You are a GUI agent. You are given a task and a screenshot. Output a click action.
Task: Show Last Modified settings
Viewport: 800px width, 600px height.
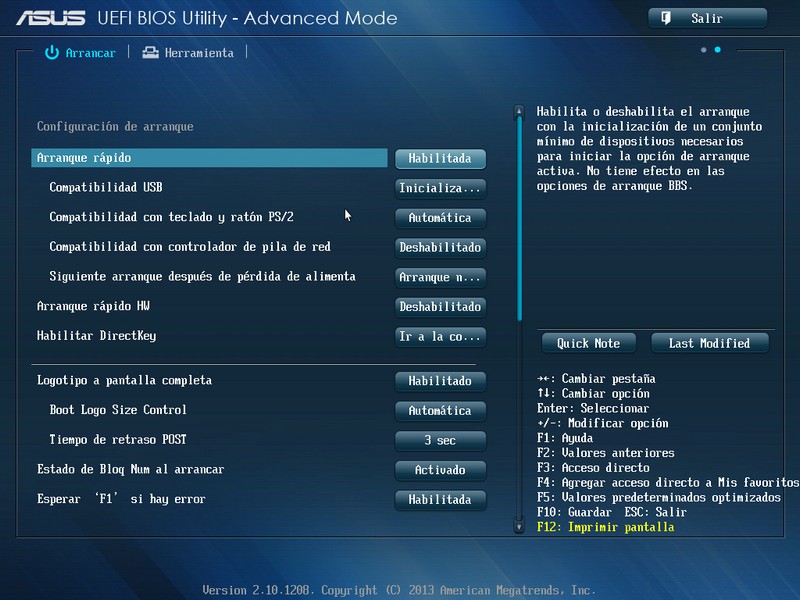click(x=710, y=343)
